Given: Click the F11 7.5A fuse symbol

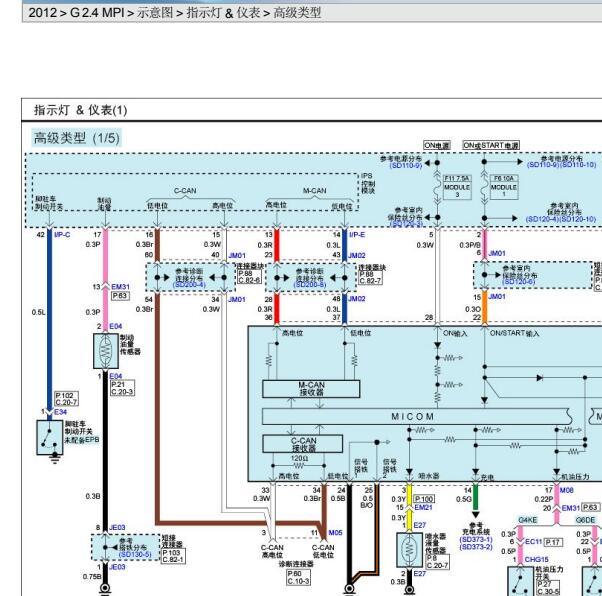Looking at the screenshot, I should coord(437,189).
